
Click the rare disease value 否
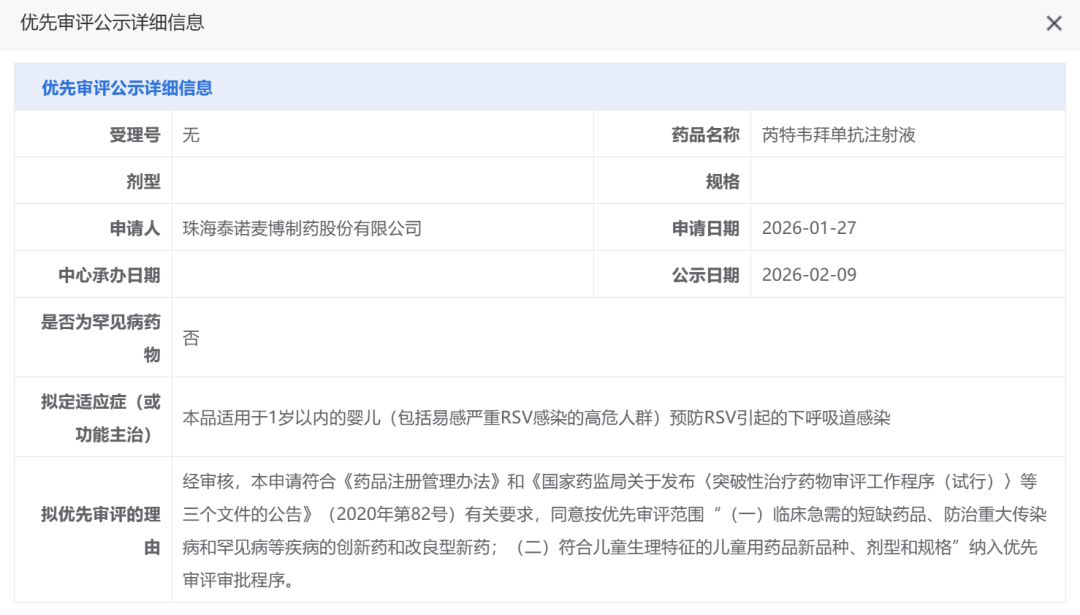191,338
